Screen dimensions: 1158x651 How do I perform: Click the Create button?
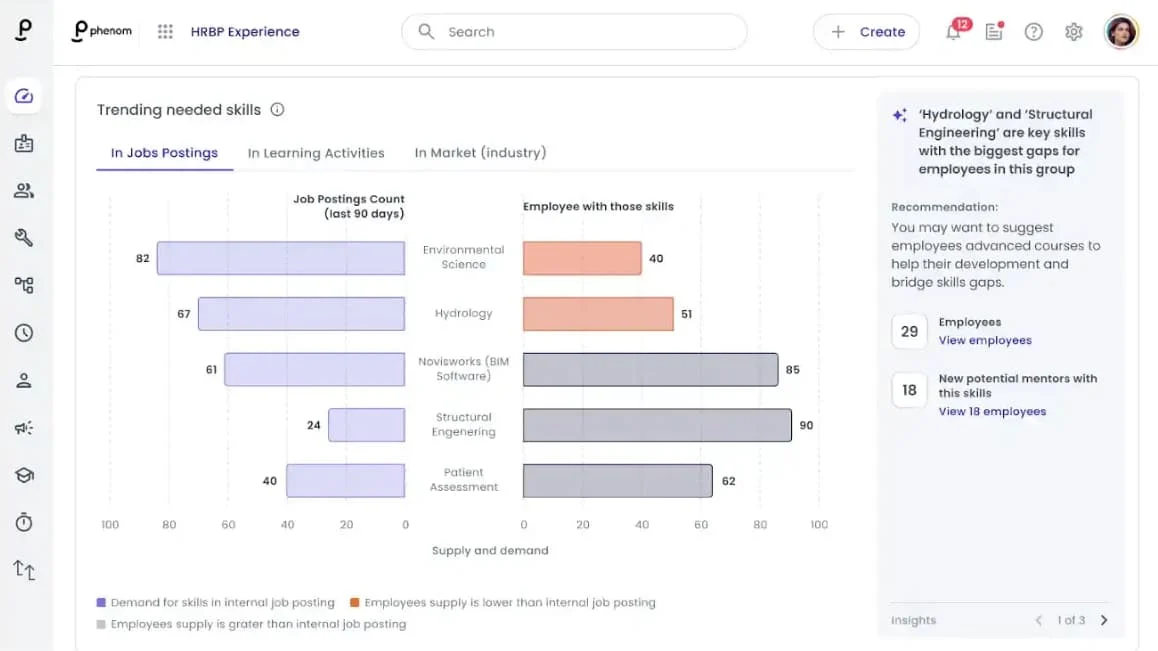pos(866,32)
